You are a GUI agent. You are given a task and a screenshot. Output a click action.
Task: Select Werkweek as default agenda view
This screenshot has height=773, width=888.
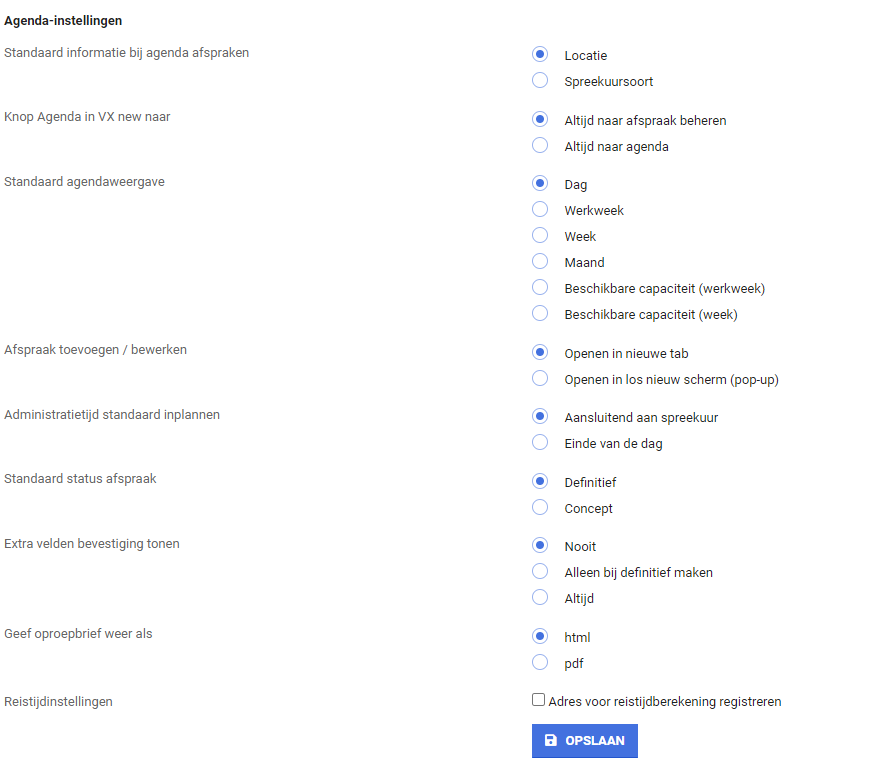pyautogui.click(x=540, y=210)
